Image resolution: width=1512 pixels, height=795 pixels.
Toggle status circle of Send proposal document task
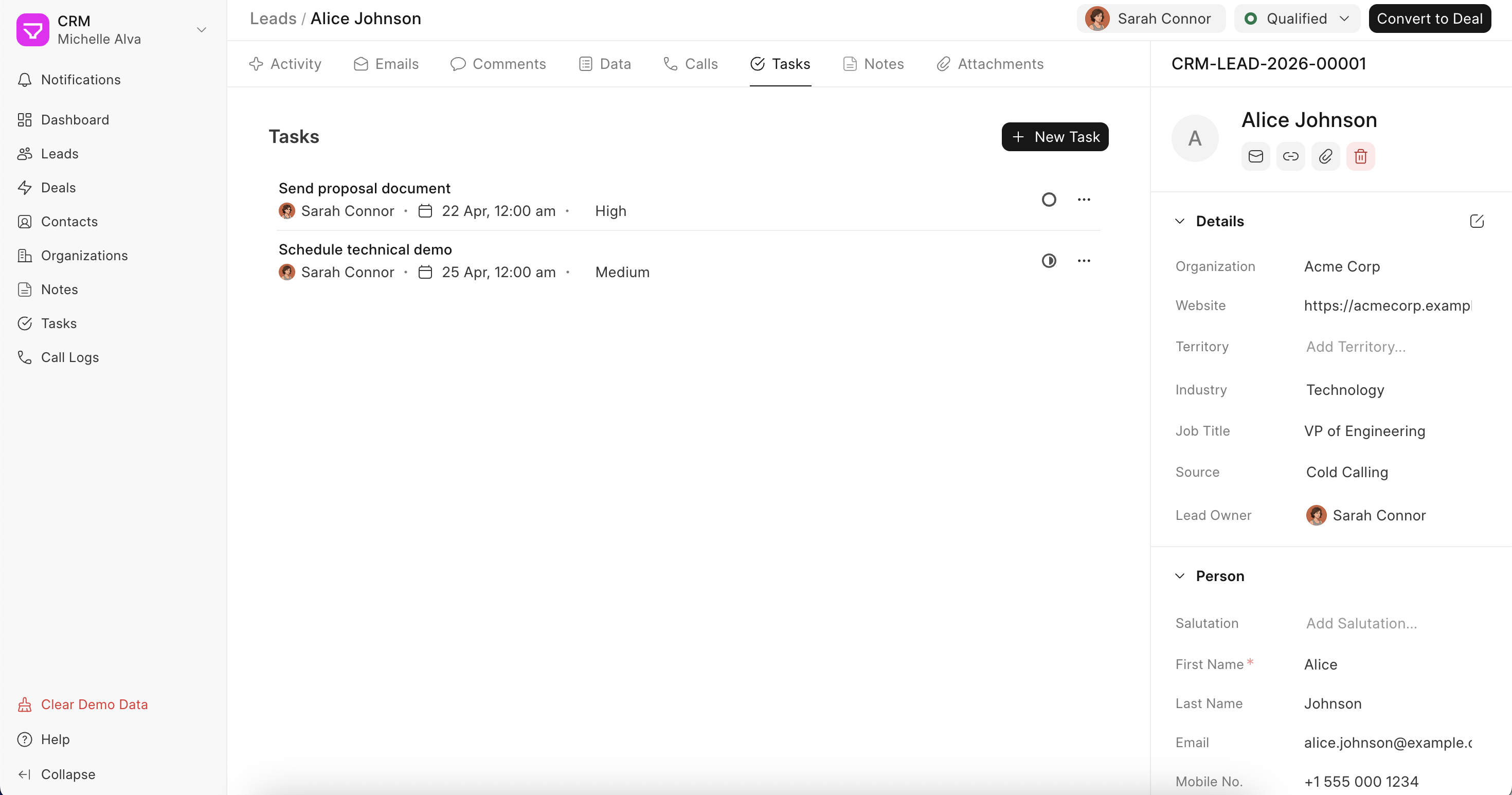[1048, 200]
